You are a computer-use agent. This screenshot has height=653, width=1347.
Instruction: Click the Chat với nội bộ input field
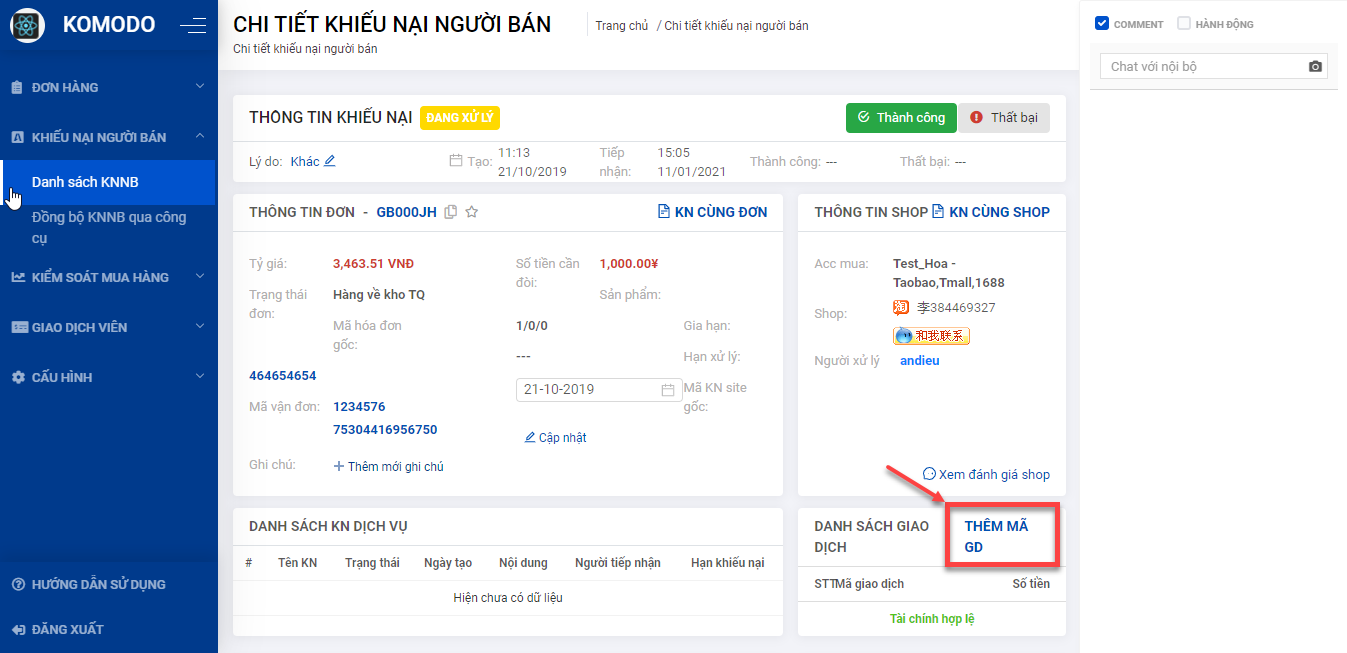coord(1200,67)
